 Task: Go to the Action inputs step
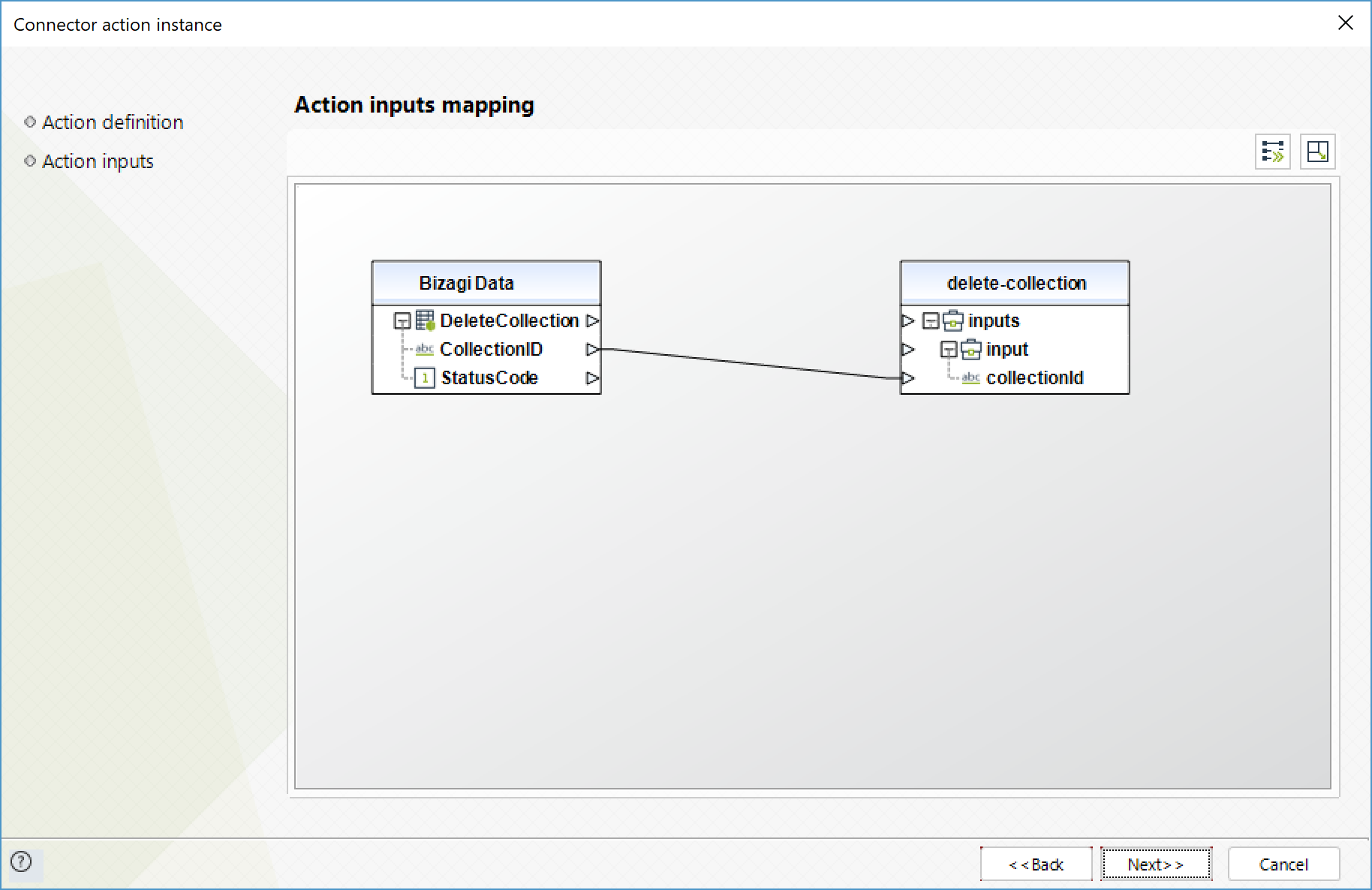tap(98, 161)
